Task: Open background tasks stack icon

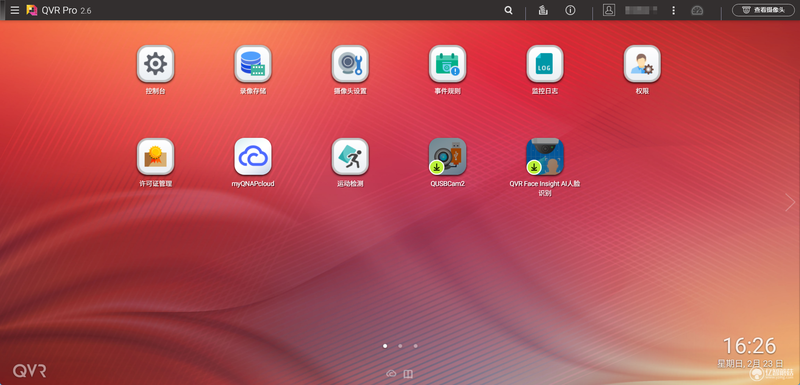Action: [x=543, y=10]
